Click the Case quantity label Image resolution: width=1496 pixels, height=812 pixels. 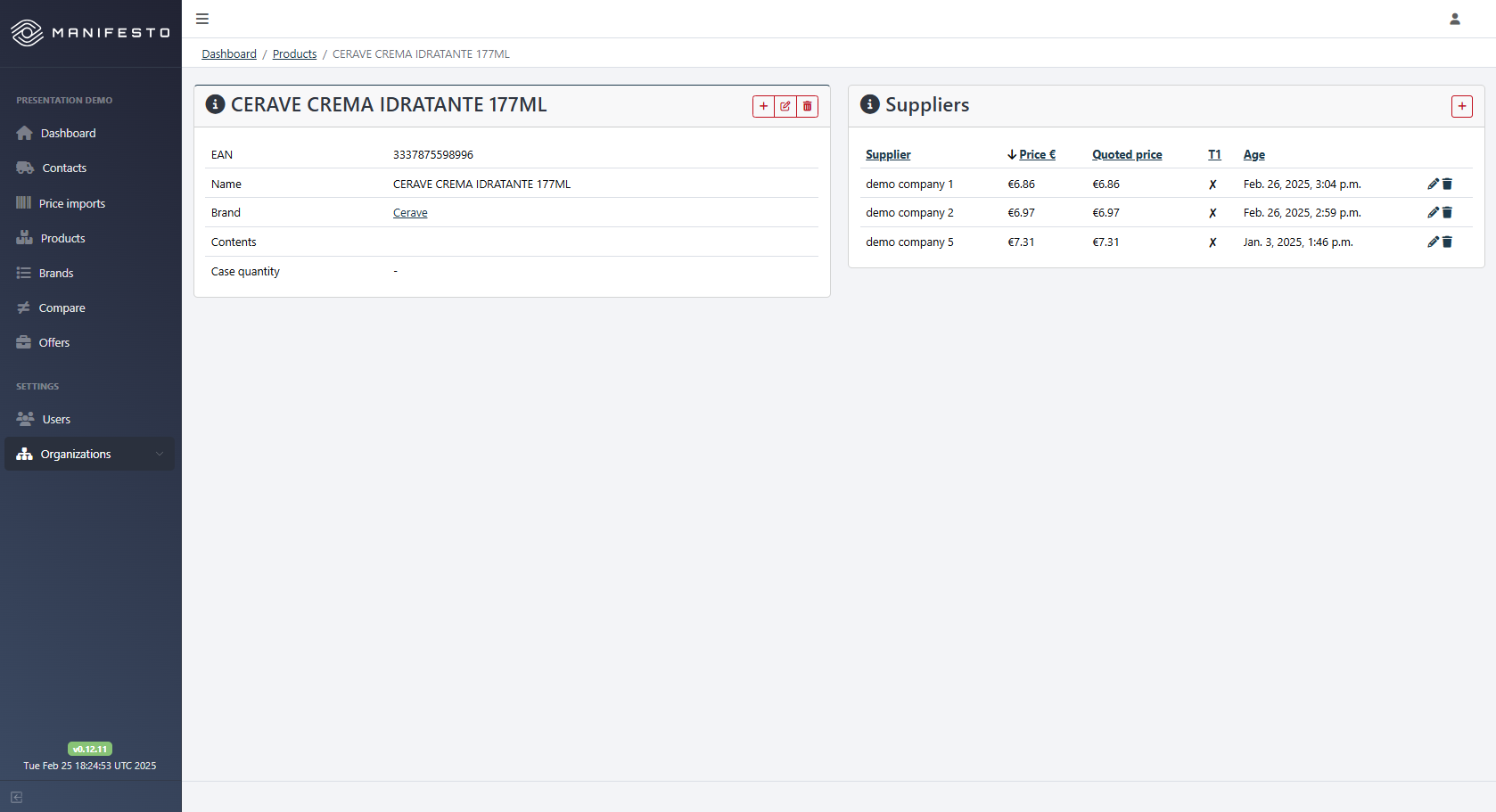pos(245,271)
